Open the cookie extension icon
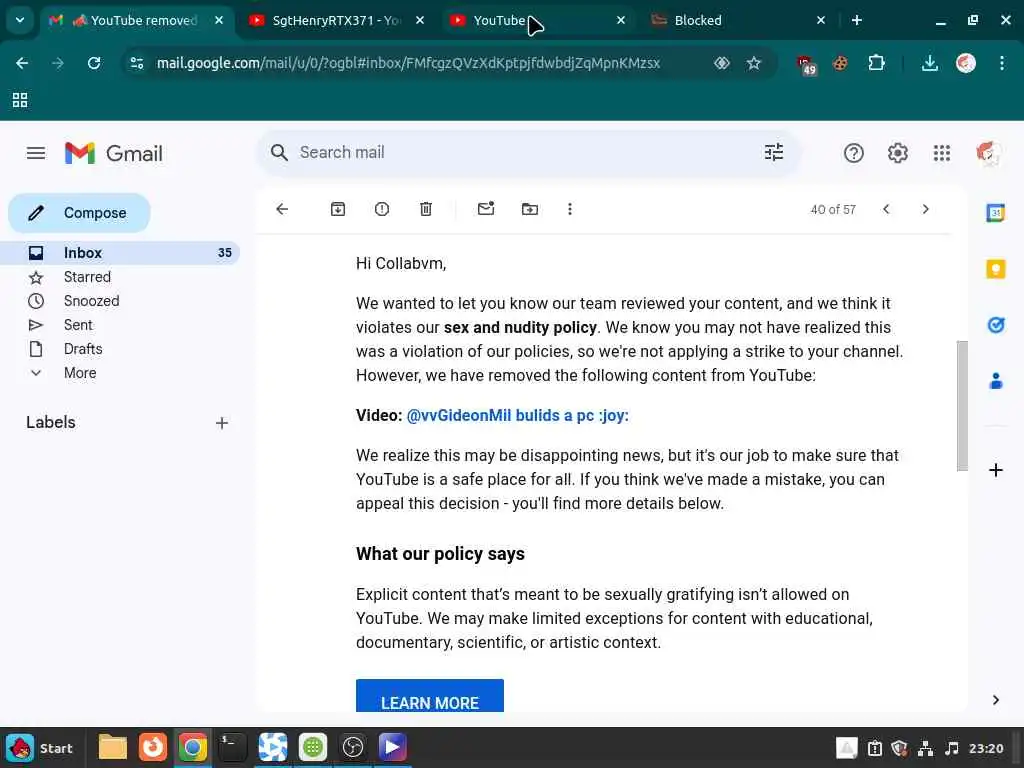1024x768 pixels. [840, 63]
